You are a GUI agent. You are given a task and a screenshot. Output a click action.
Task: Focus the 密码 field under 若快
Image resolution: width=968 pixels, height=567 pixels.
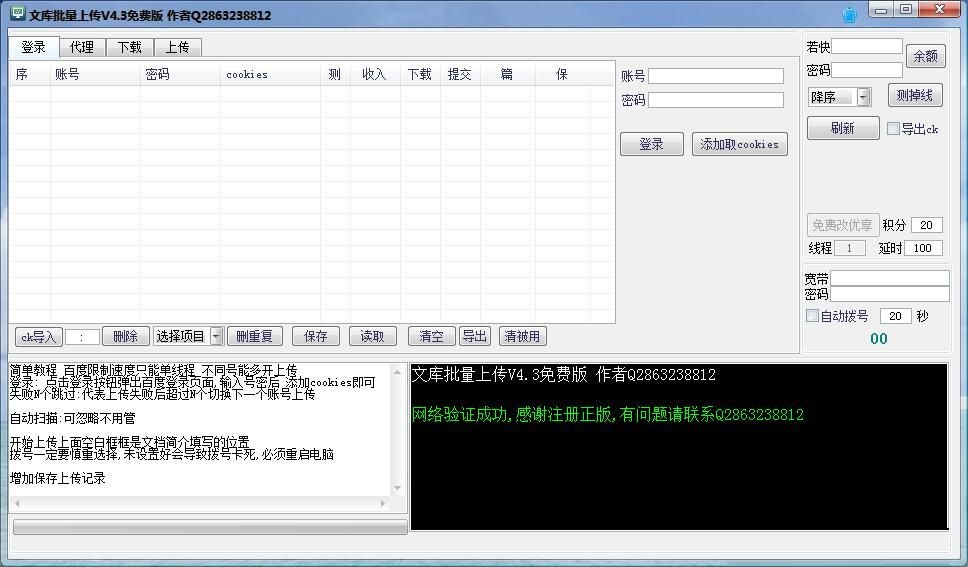[x=867, y=70]
